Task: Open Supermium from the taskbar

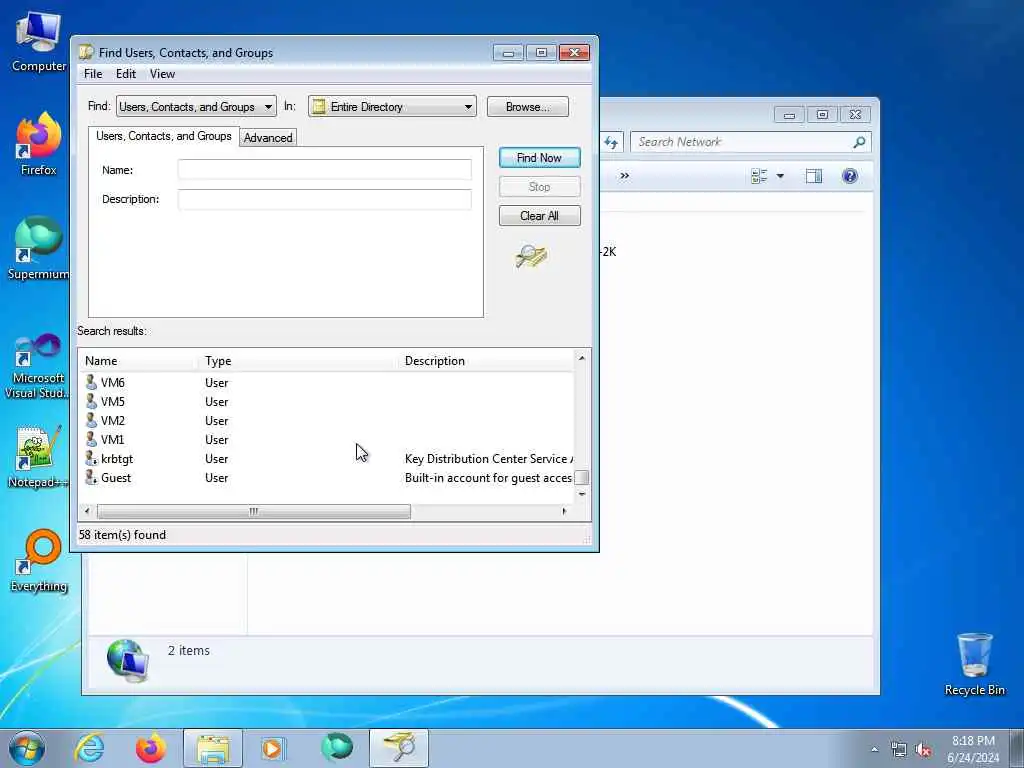Action: click(x=337, y=748)
